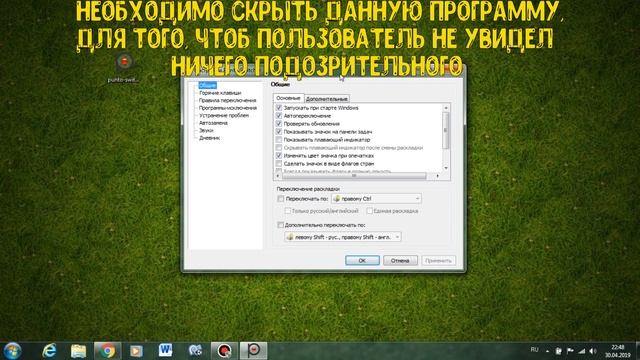Open Windows Explorer folder icon

(x=78, y=351)
